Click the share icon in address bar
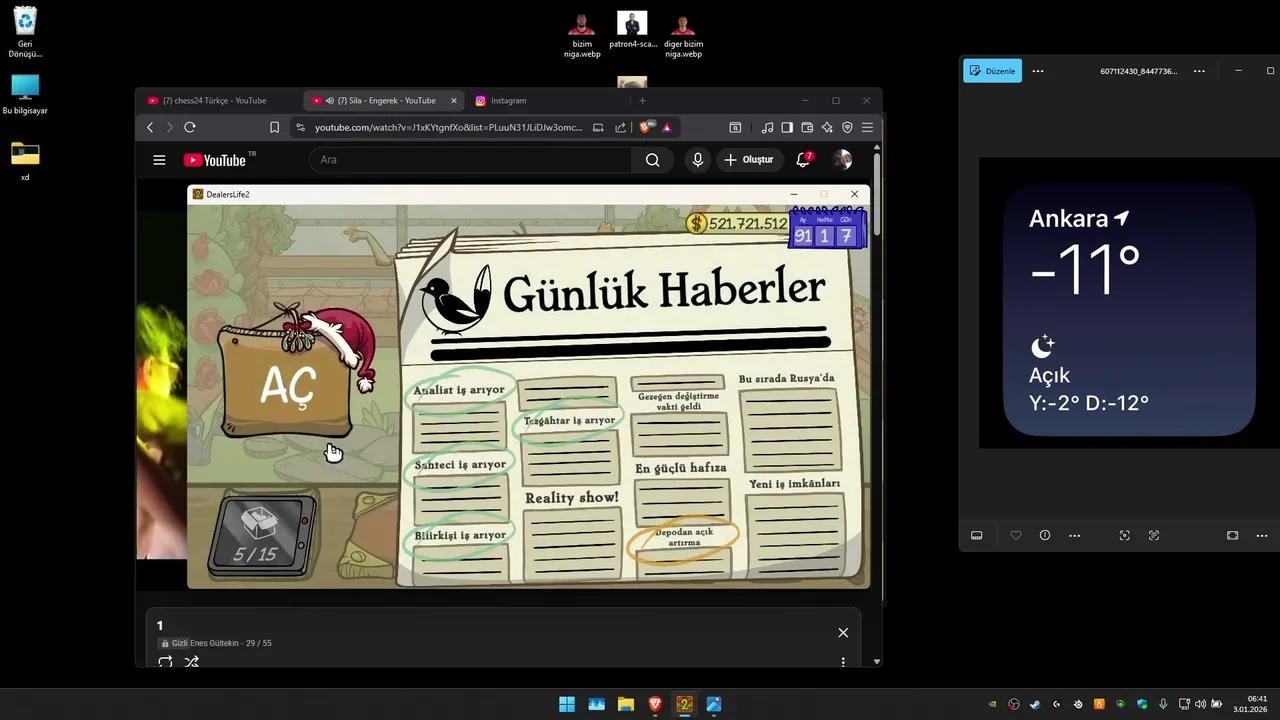 (620, 127)
